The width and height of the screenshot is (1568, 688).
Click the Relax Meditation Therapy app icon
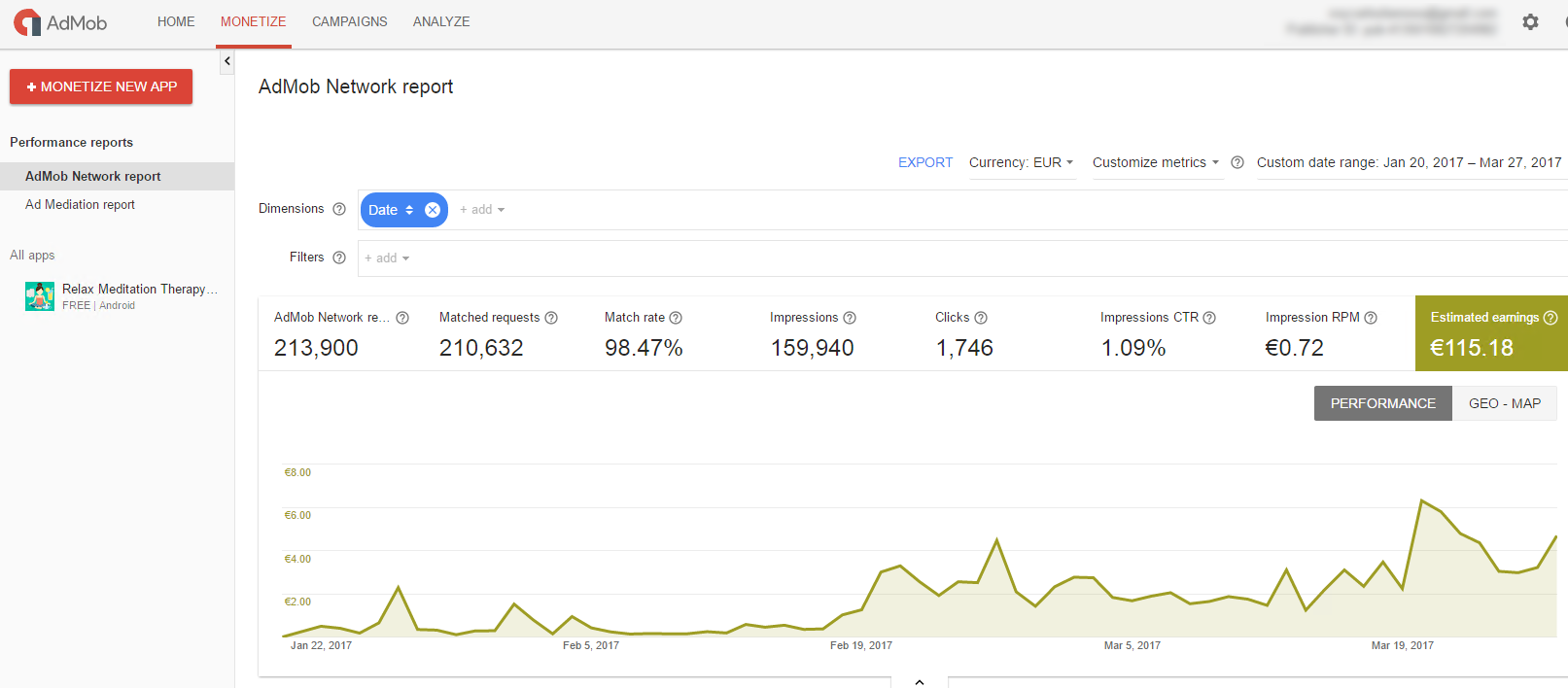coord(40,296)
